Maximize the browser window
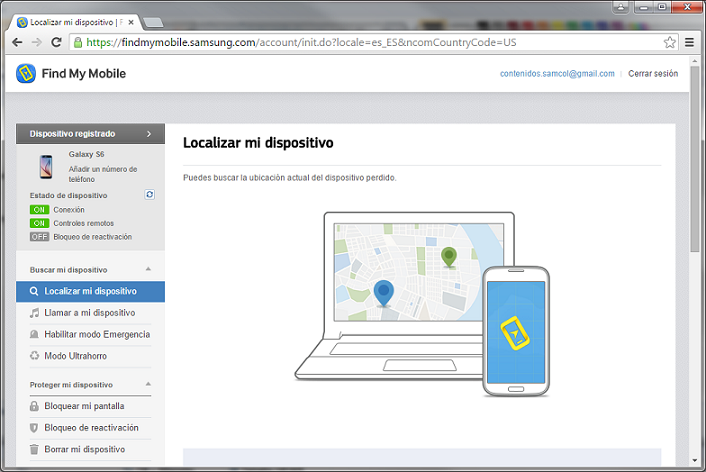 point(662,7)
